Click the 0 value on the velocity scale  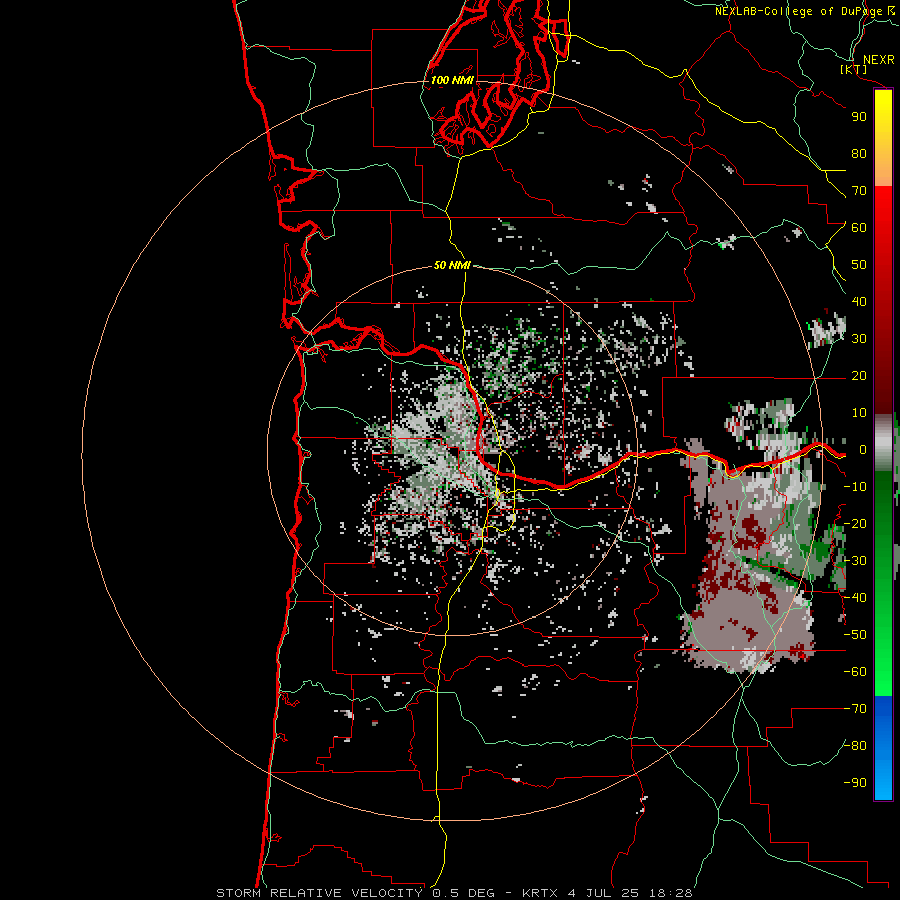(x=863, y=449)
